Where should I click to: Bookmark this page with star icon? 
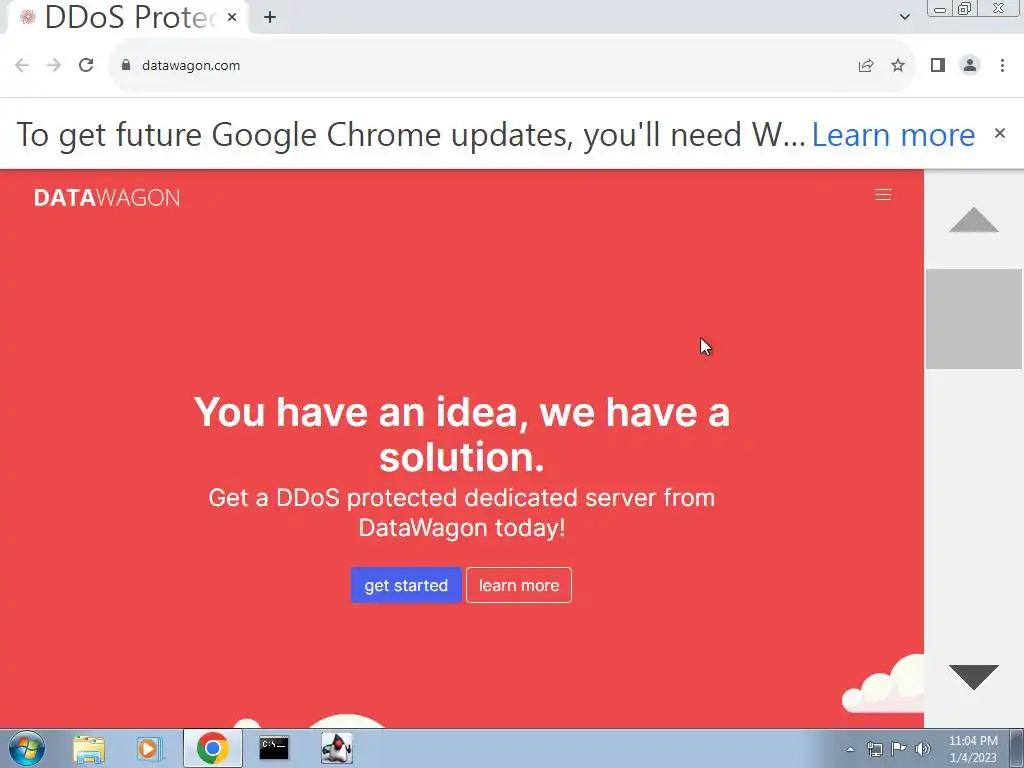click(898, 65)
